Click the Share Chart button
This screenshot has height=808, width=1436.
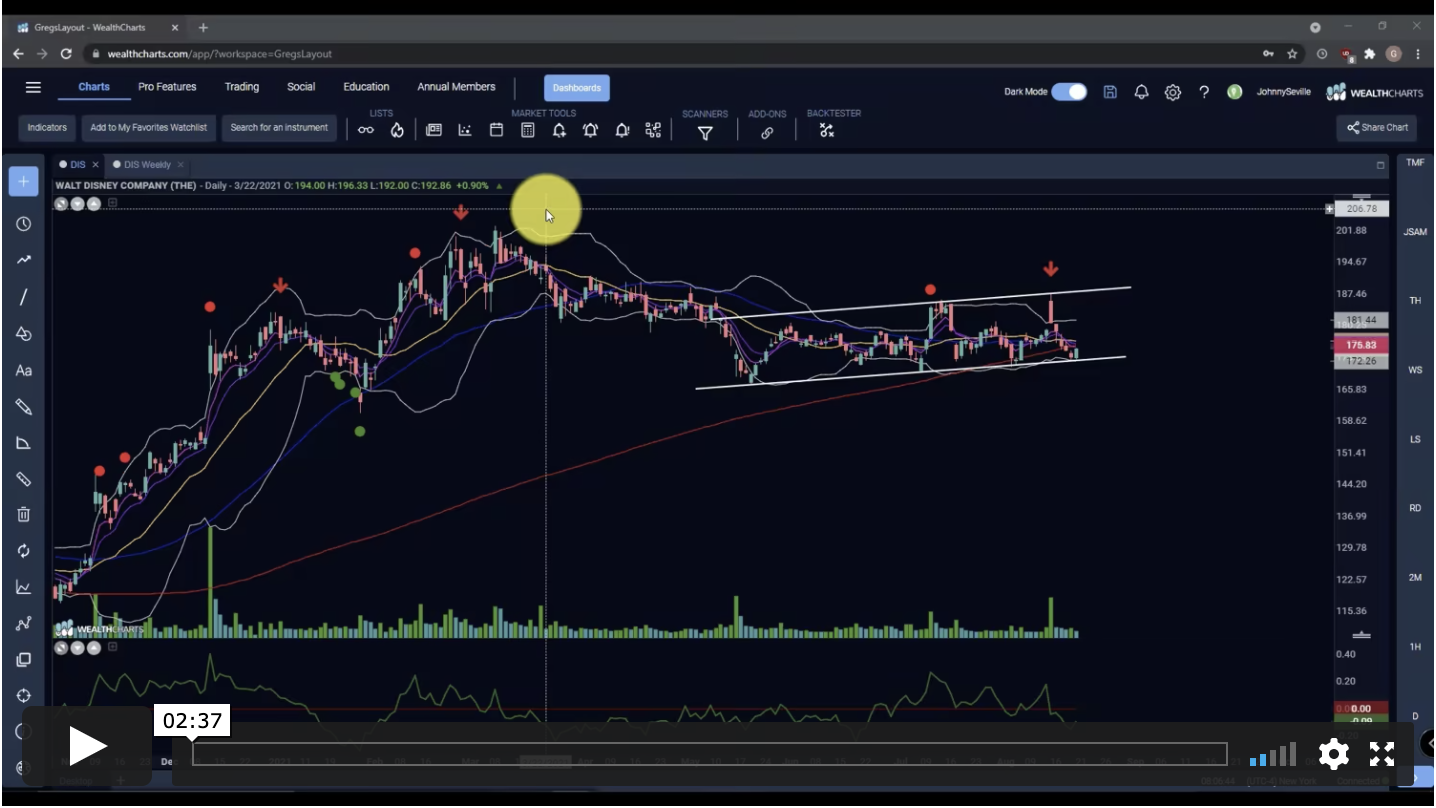pyautogui.click(x=1377, y=128)
